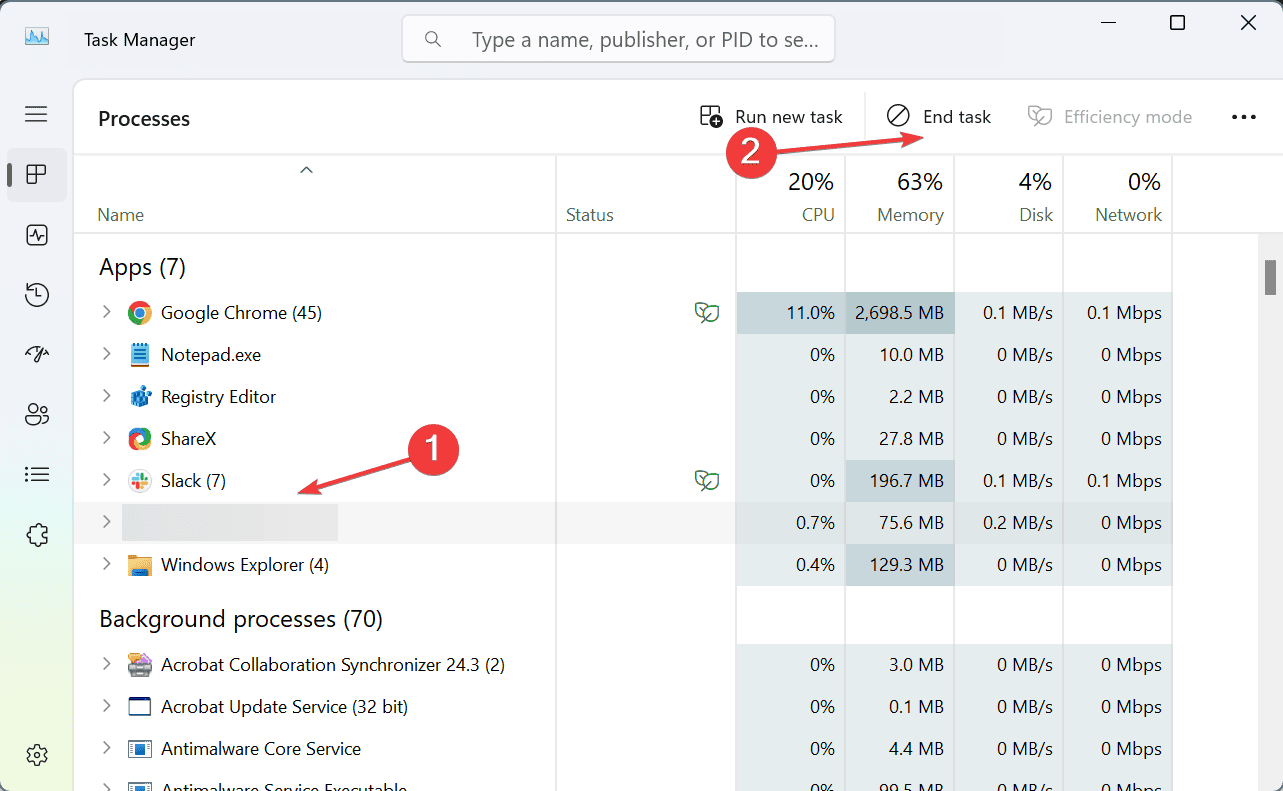Toggle the hamburger navigation menu
Viewport: 1283px width, 791px height.
pyautogui.click(x=37, y=114)
